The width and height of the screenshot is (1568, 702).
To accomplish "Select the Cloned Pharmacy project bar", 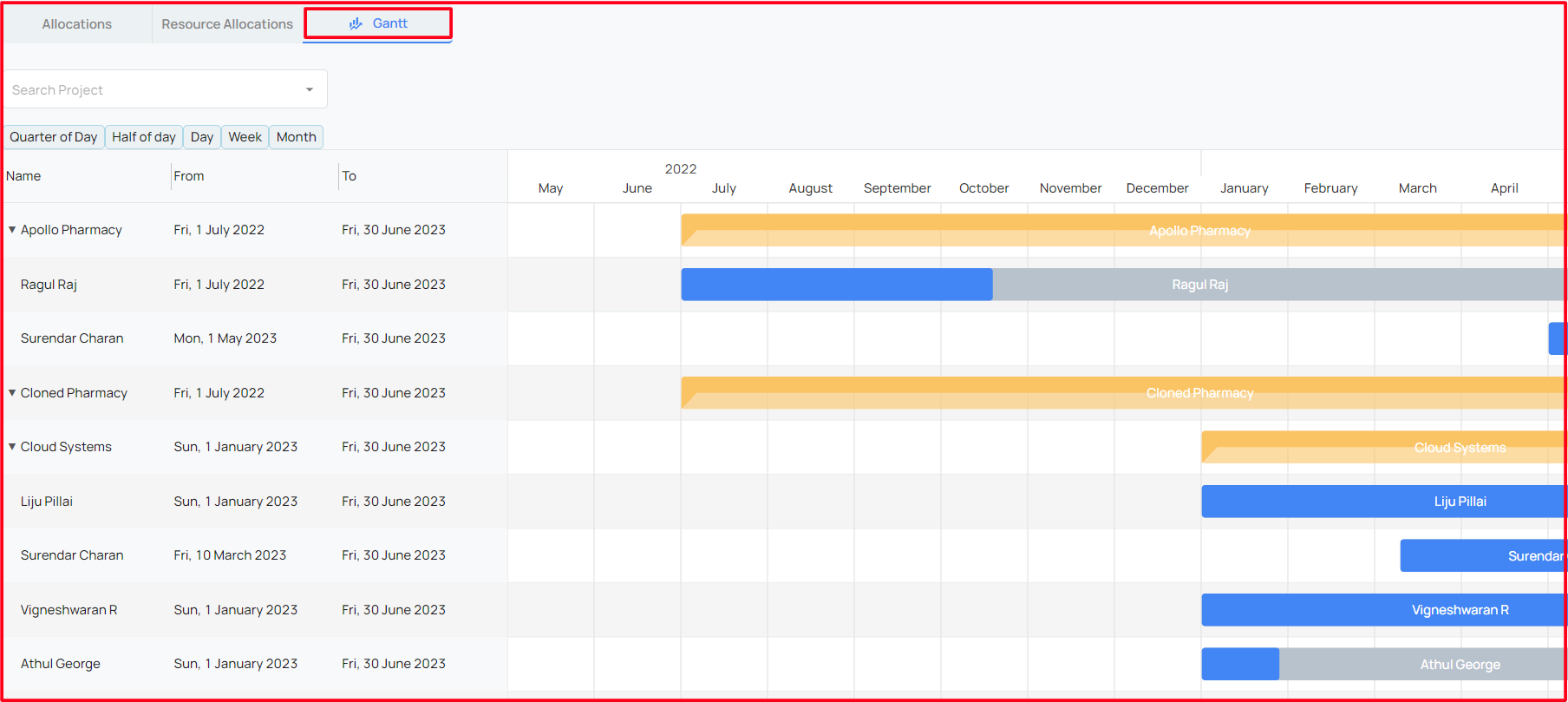I will coord(1123,393).
